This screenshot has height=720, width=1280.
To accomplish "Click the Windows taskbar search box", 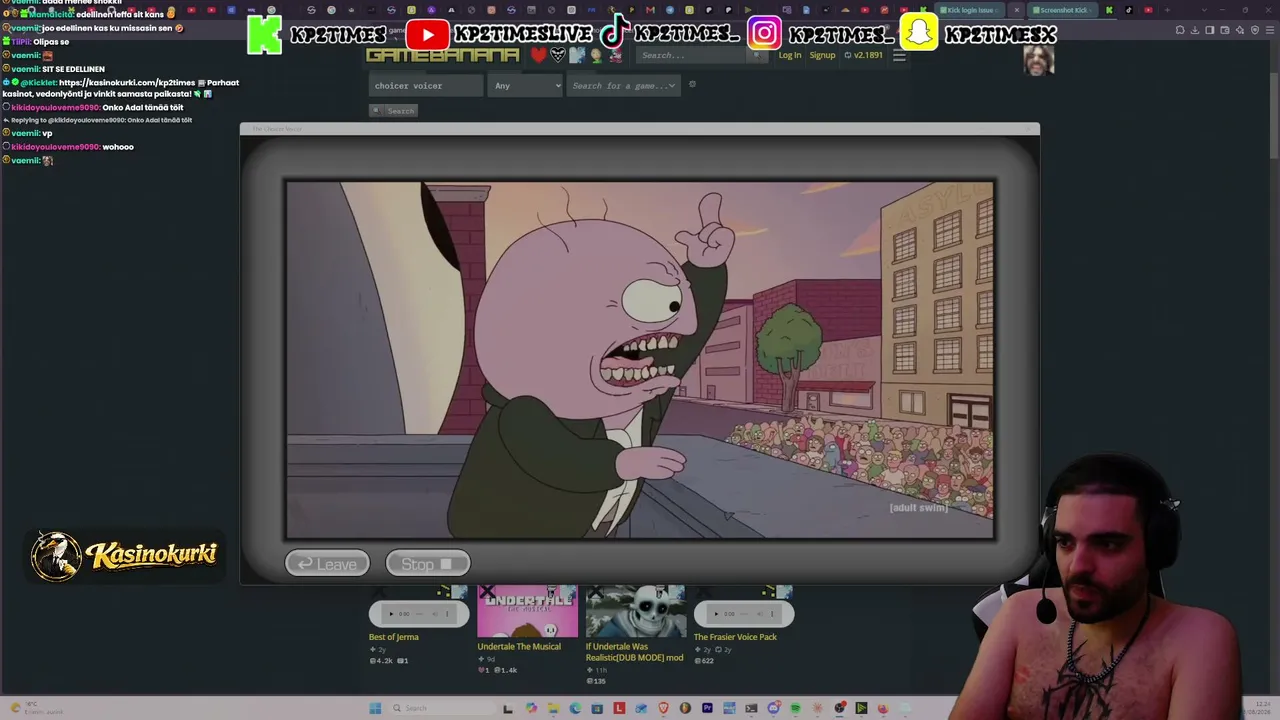I will 440,708.
